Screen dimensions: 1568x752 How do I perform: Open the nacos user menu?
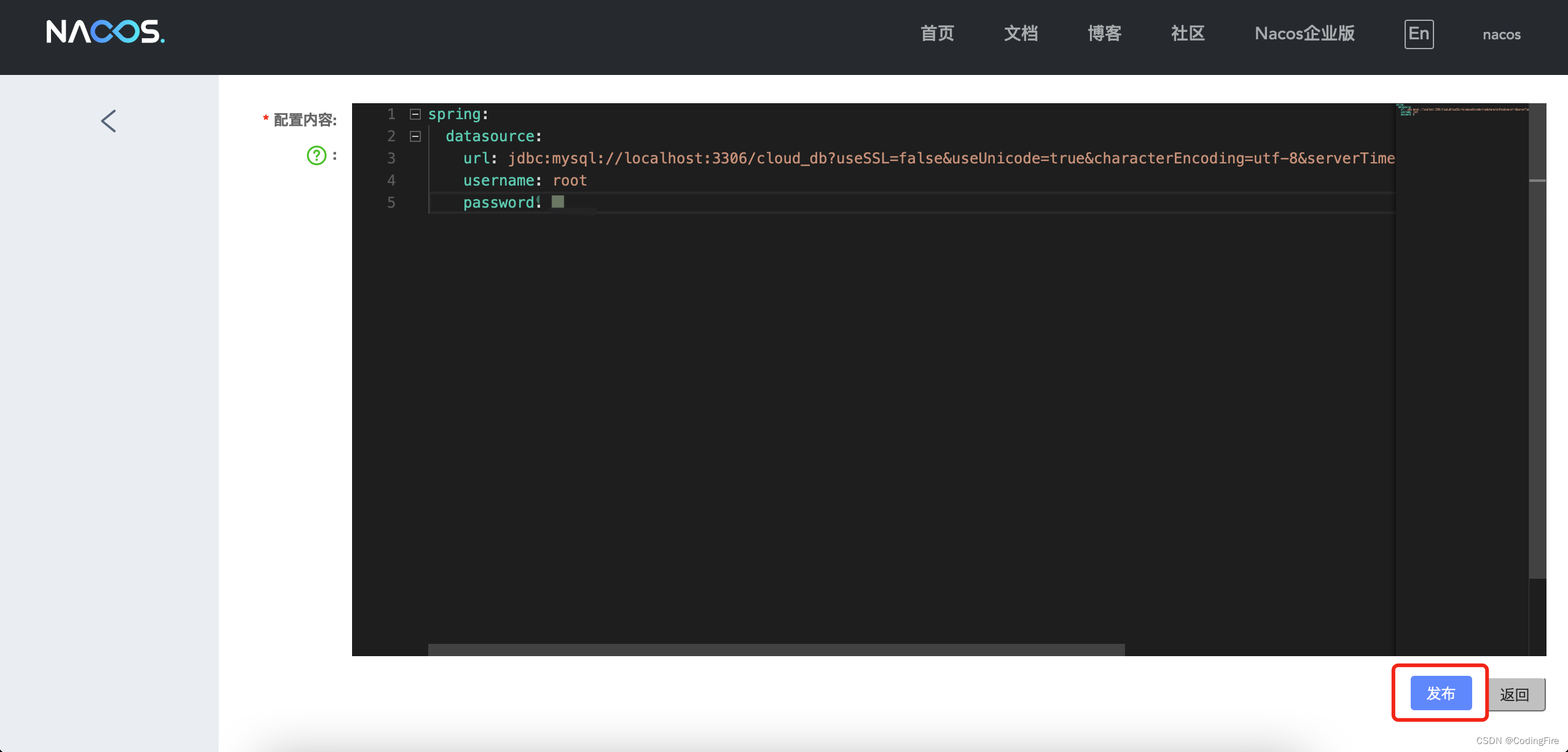[x=1501, y=34]
